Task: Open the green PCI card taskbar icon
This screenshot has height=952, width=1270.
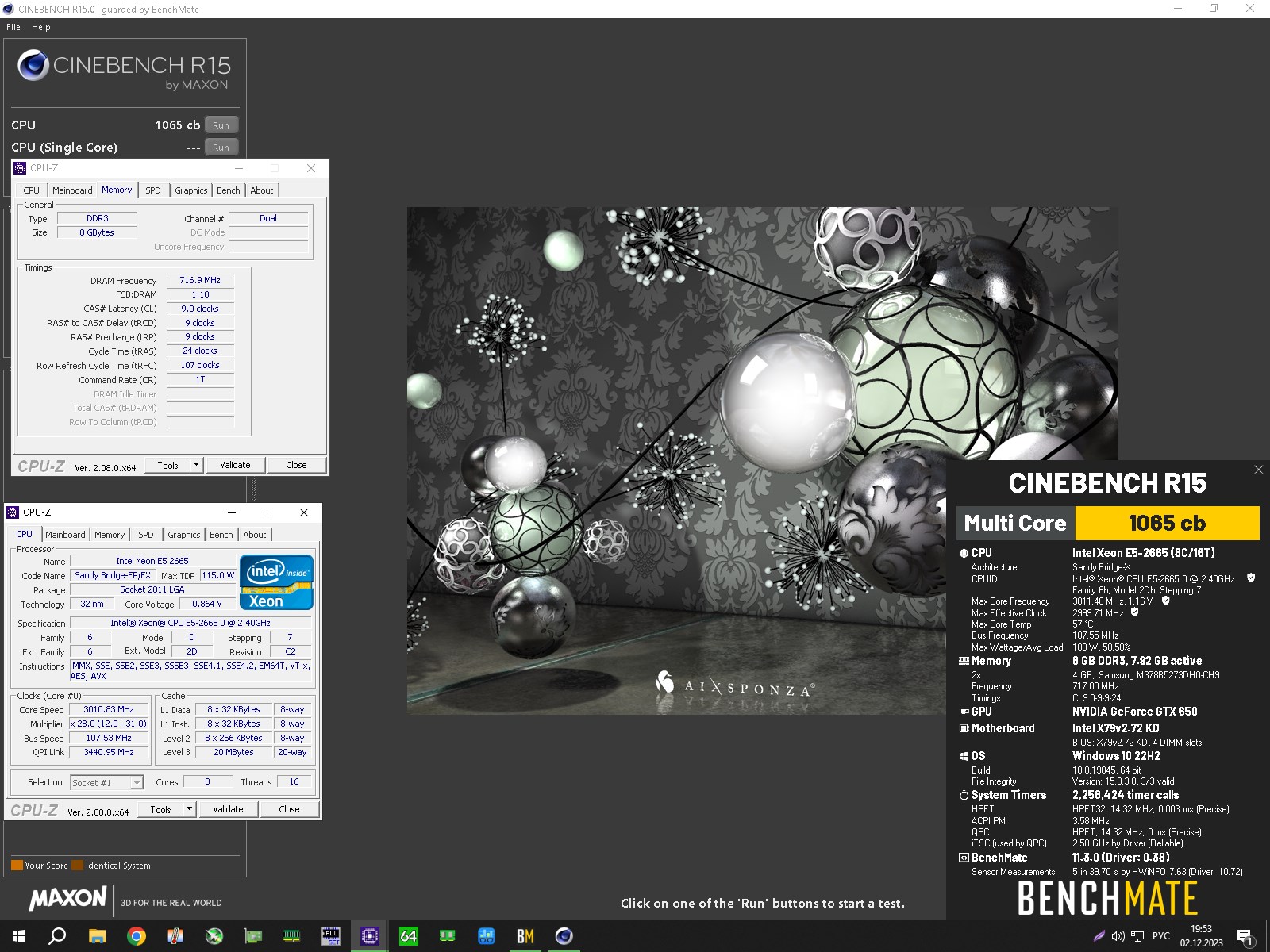Action: click(253, 936)
